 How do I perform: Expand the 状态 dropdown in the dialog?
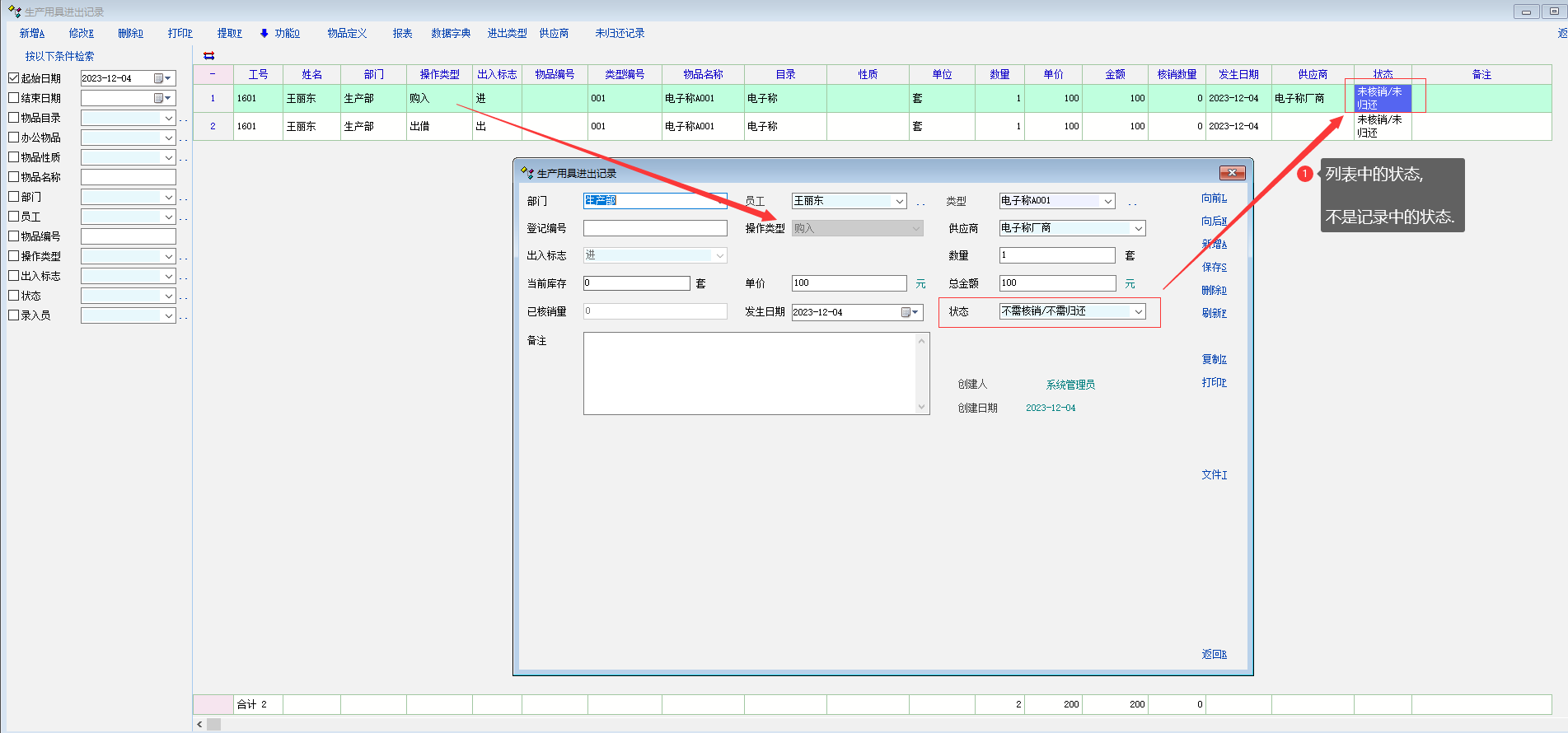coord(1138,311)
